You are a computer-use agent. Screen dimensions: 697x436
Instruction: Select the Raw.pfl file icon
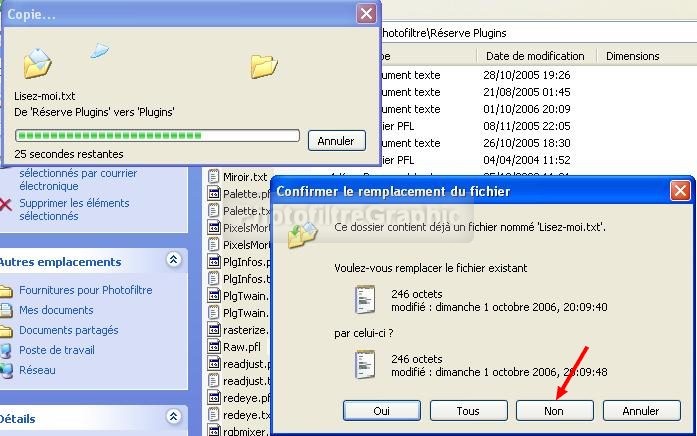tap(214, 347)
